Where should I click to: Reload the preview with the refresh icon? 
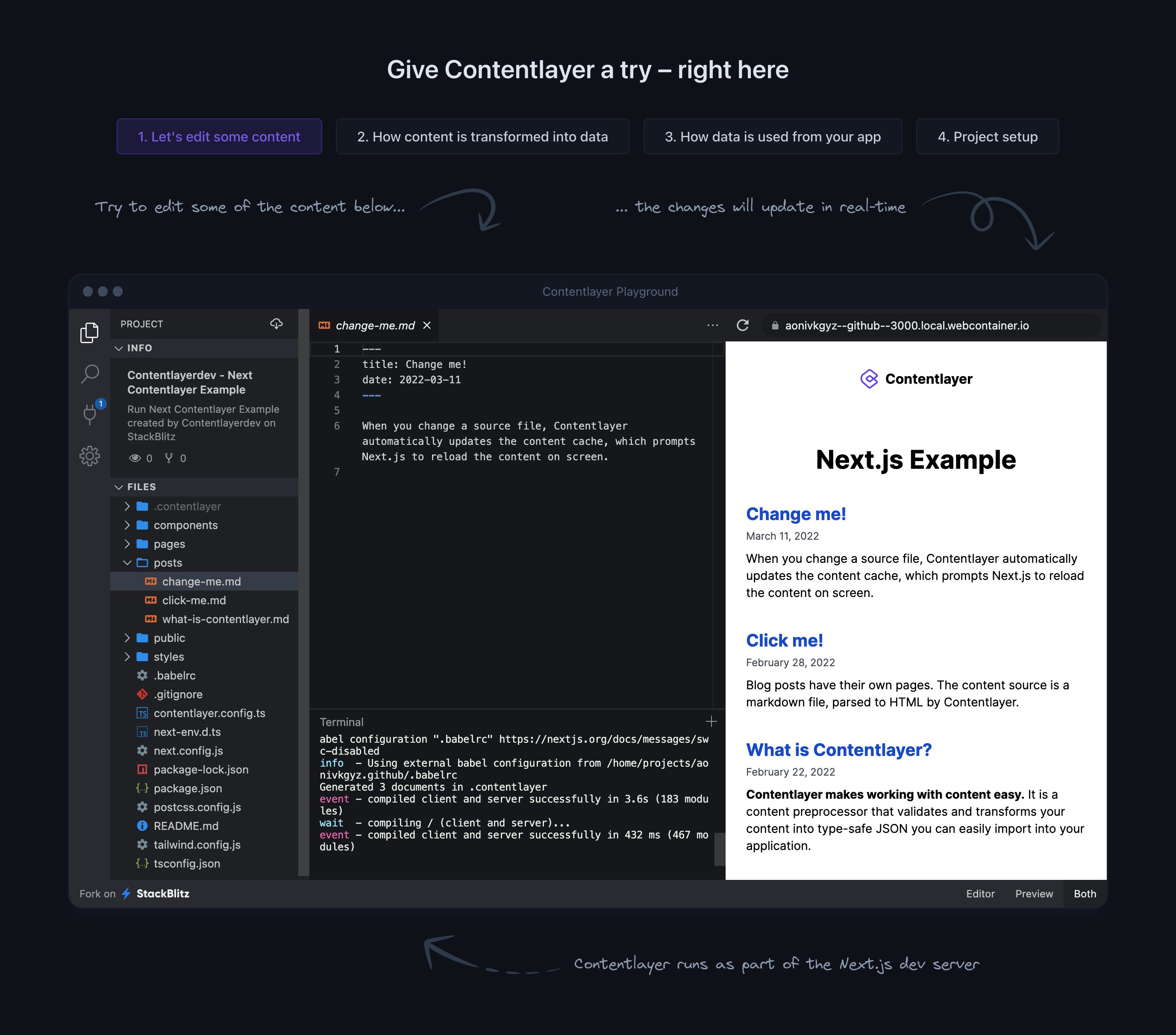[x=743, y=325]
